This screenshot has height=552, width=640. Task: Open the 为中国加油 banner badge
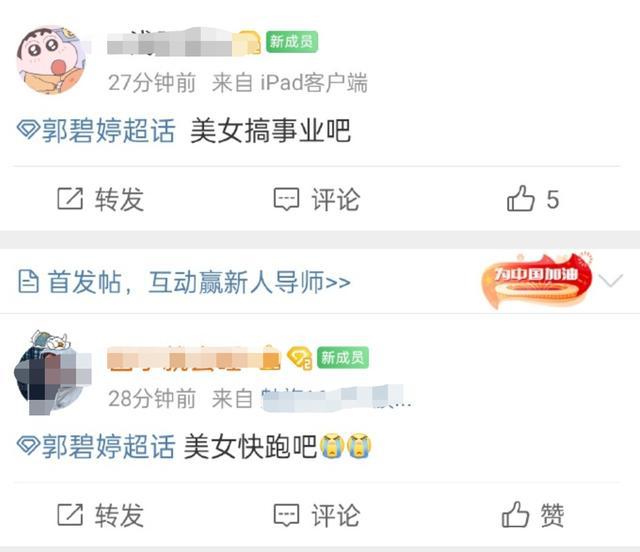[x=537, y=280]
